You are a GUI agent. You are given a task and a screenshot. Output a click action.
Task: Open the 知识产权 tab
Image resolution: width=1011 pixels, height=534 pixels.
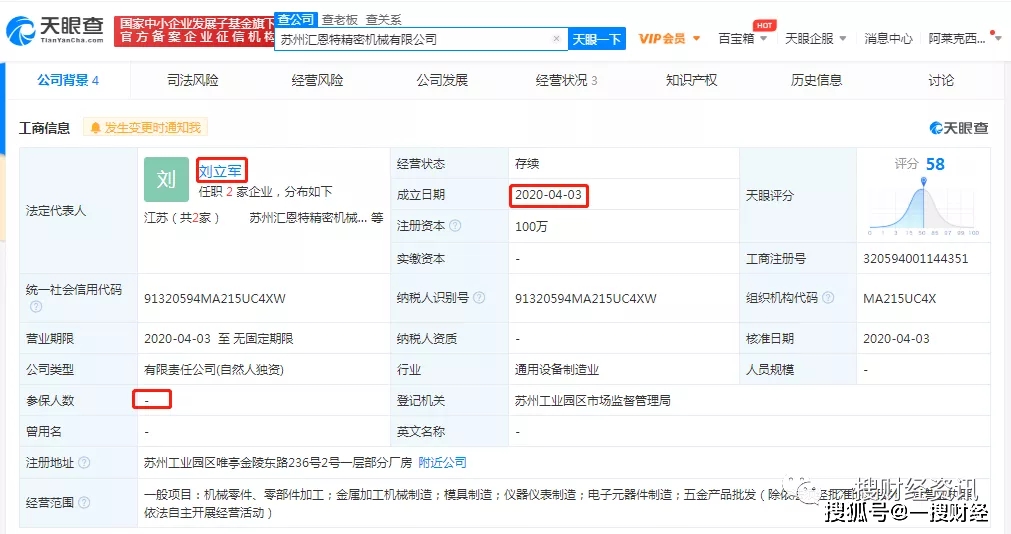[691, 80]
